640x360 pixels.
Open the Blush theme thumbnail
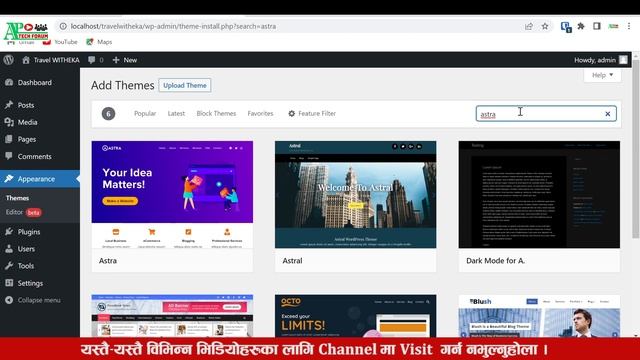539,316
